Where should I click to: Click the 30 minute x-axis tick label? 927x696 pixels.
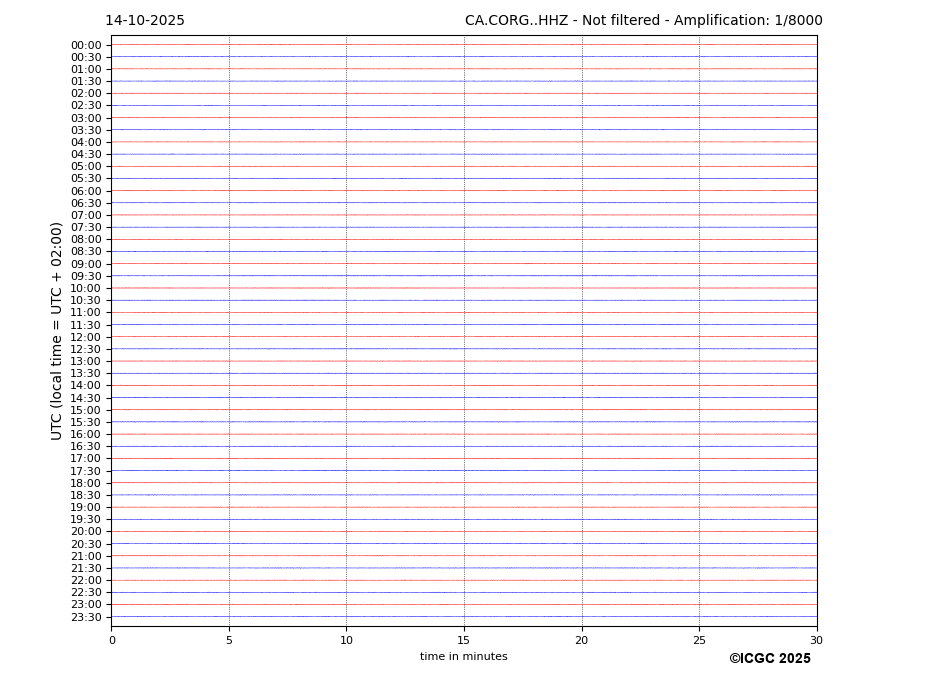(816, 640)
